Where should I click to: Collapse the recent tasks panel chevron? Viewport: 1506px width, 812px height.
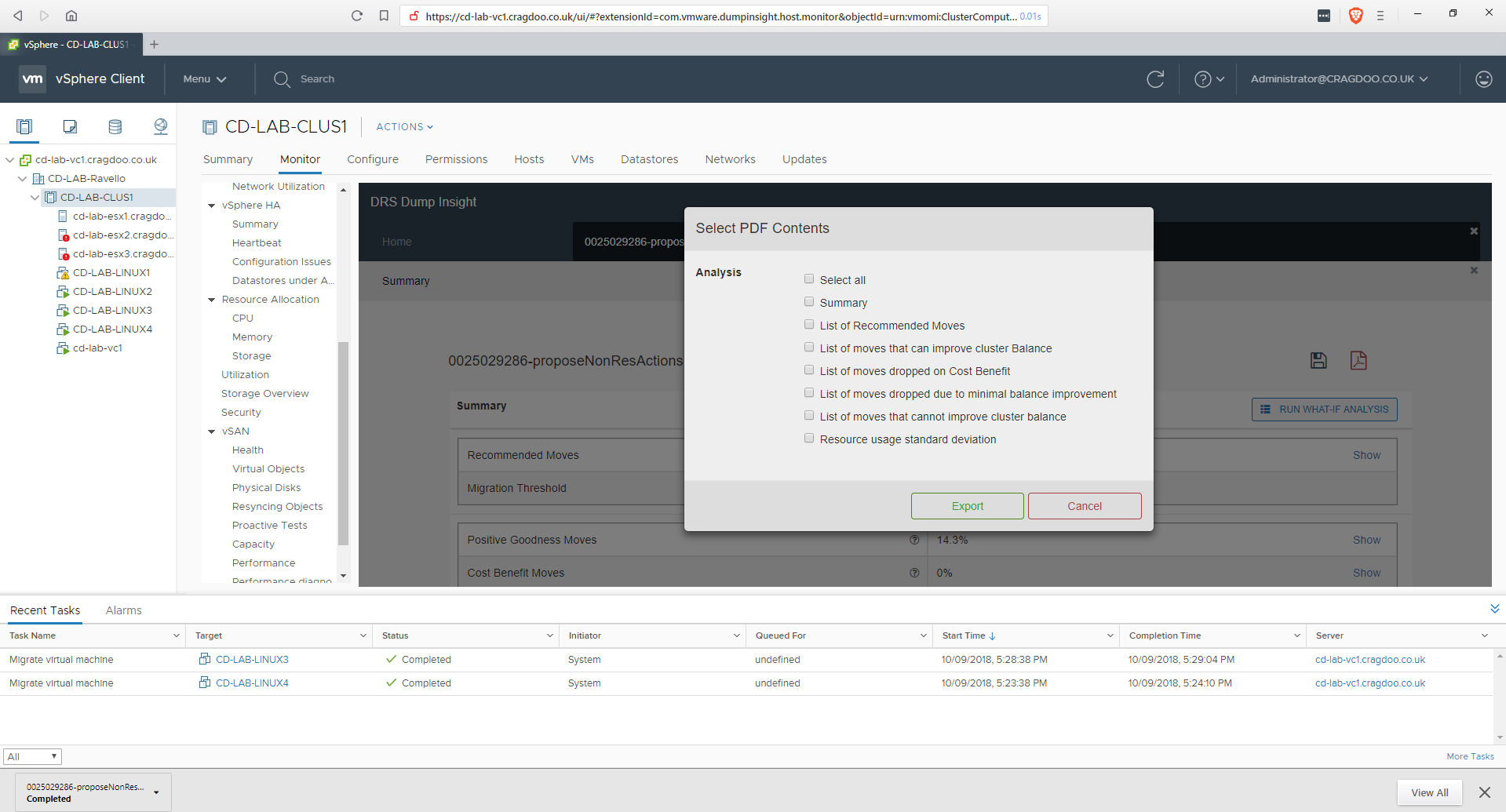(1494, 609)
